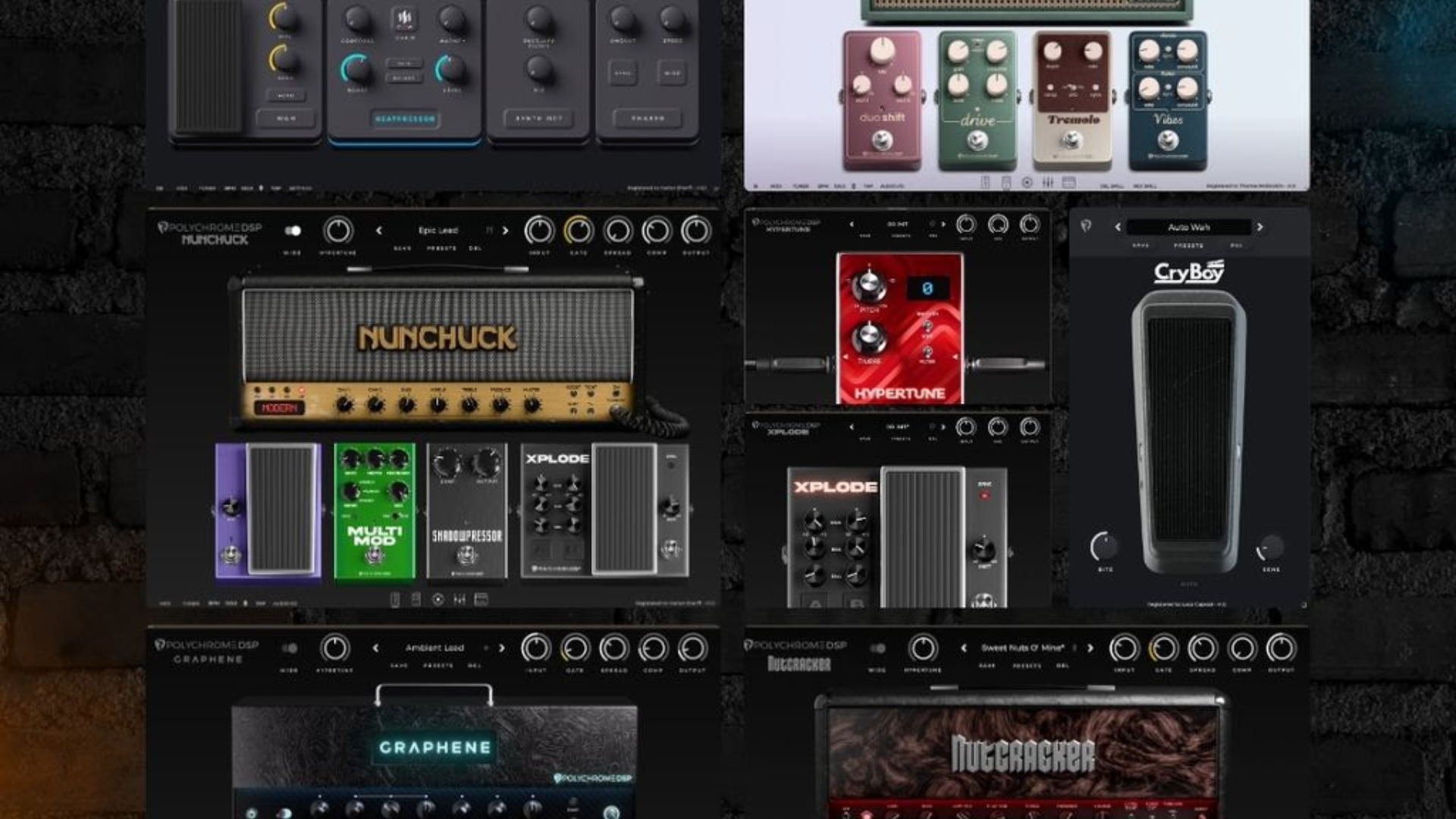
Task: Click SAVE button in the Nunchuck header
Action: pyautogui.click(x=403, y=249)
